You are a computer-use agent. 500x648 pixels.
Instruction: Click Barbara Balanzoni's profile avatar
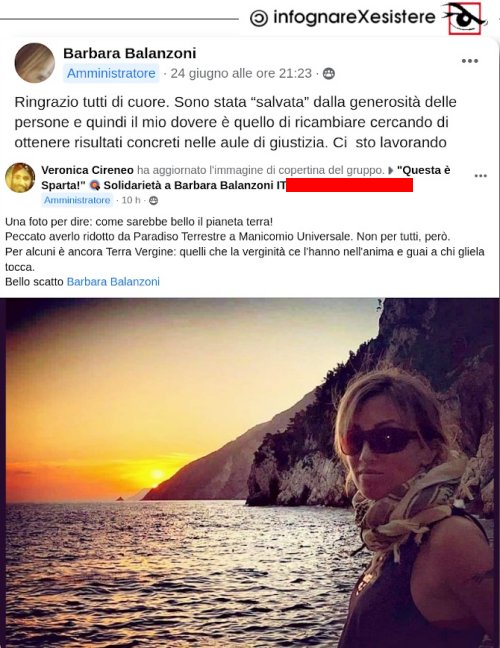pyautogui.click(x=35, y=63)
